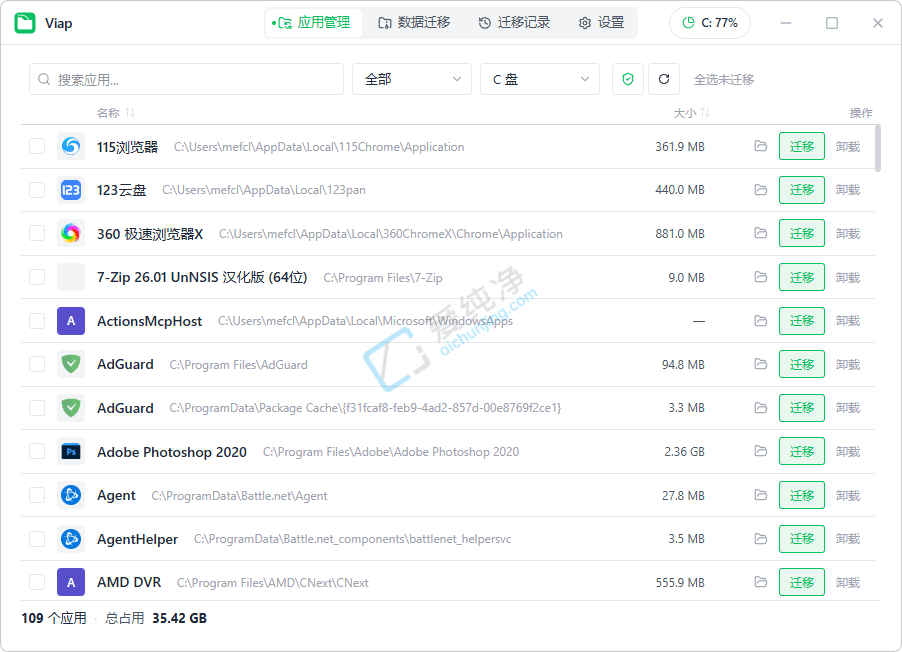Screen dimensions: 902x652
Task: Open folder icon in AdGuard Package Cache row
Action: (x=760, y=408)
